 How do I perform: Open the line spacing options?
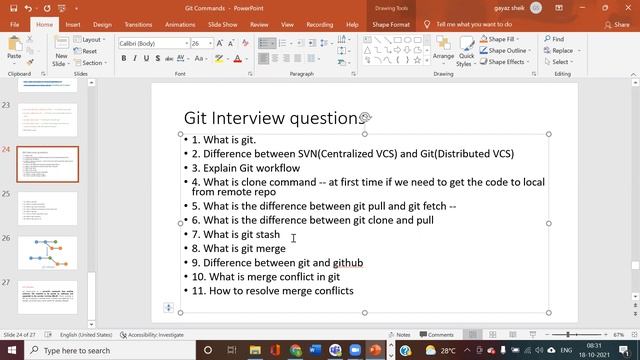click(325, 43)
